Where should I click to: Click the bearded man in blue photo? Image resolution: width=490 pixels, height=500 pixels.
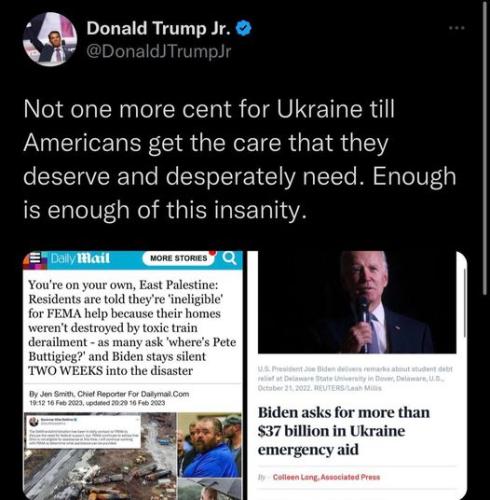(210, 445)
